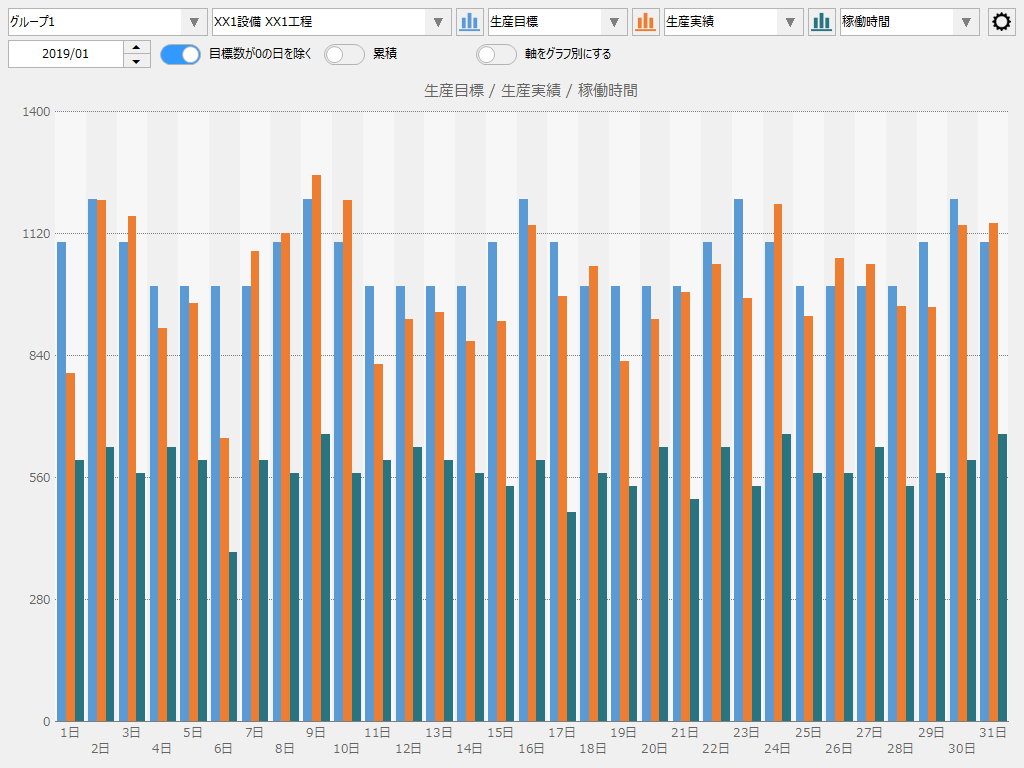The image size is (1024, 768).
Task: Click the 840 y-axis label
Action: coord(39,356)
